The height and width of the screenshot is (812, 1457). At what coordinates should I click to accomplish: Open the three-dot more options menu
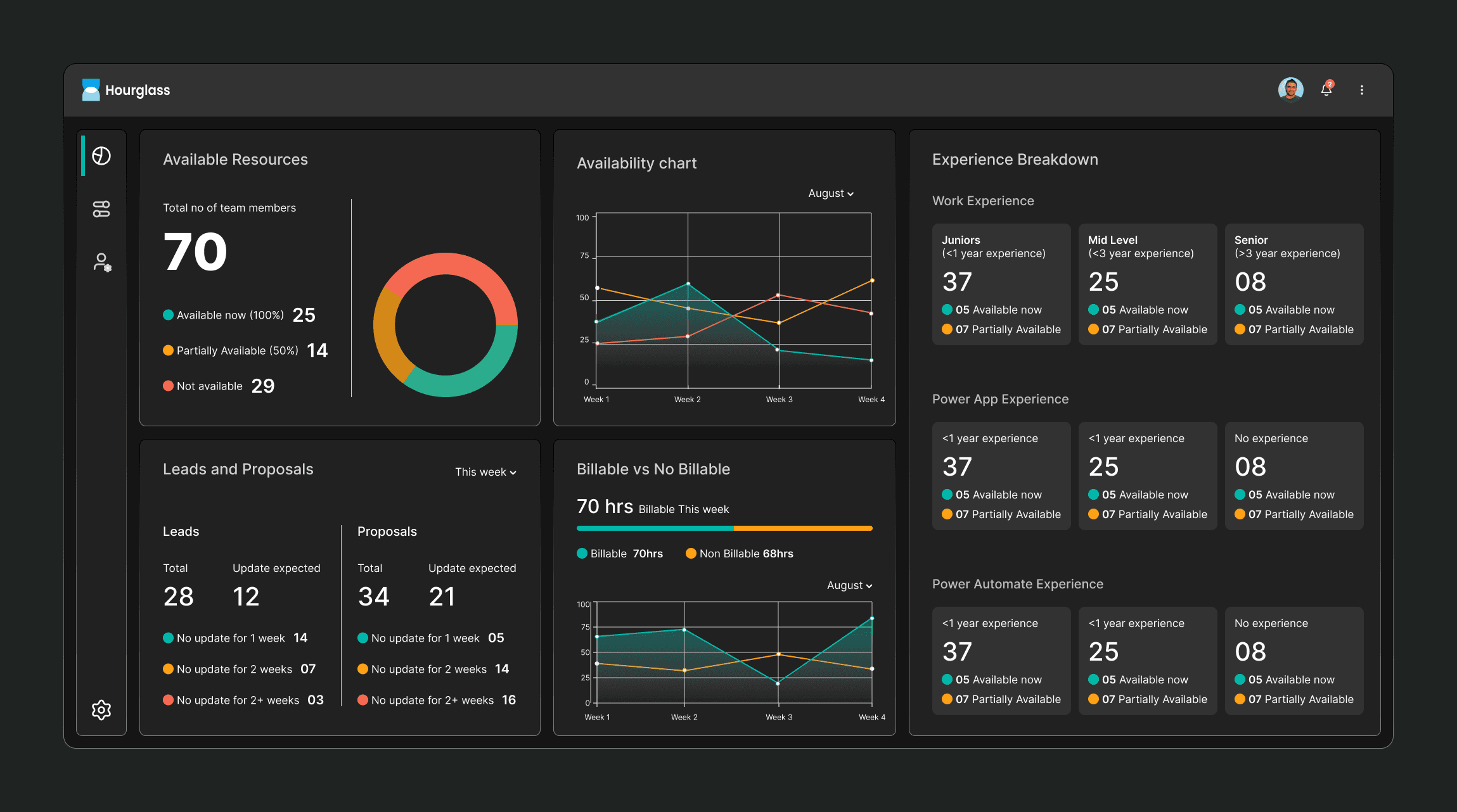coord(1361,90)
